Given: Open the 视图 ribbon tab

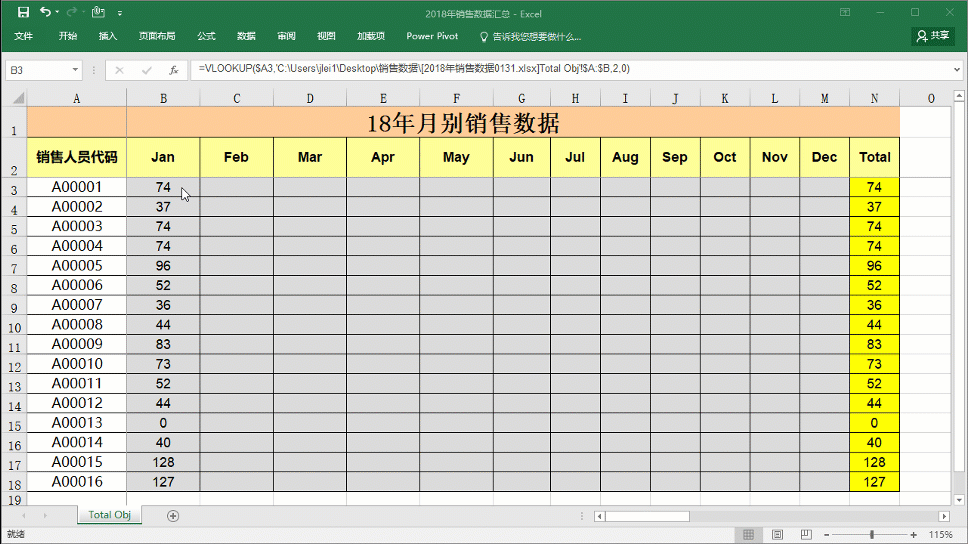Looking at the screenshot, I should (x=326, y=36).
